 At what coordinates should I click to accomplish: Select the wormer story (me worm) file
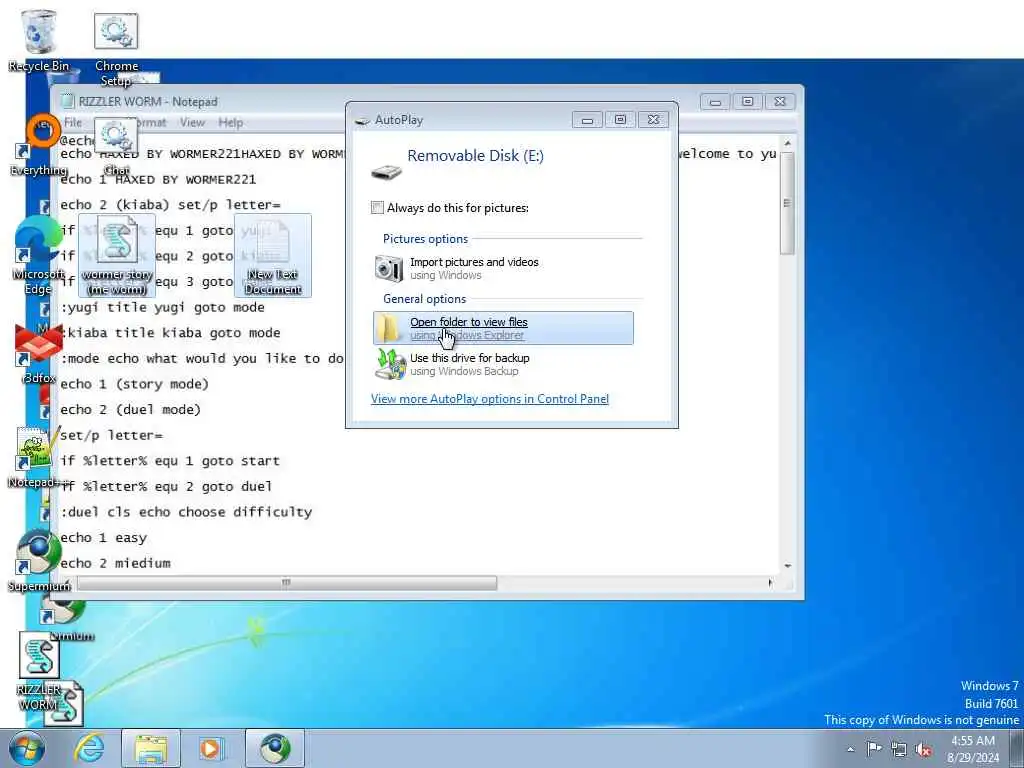pos(117,256)
